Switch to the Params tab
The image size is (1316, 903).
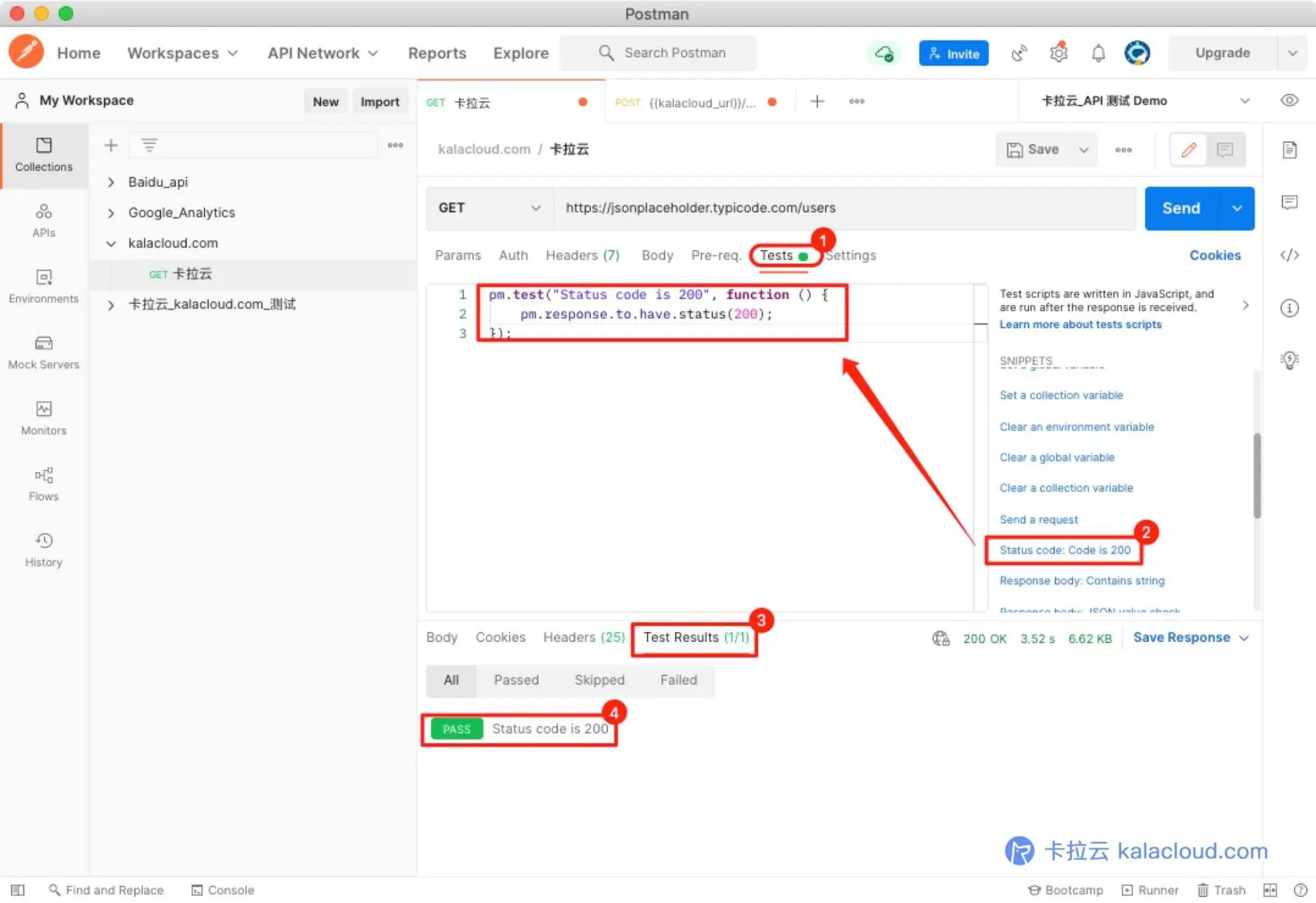(457, 255)
